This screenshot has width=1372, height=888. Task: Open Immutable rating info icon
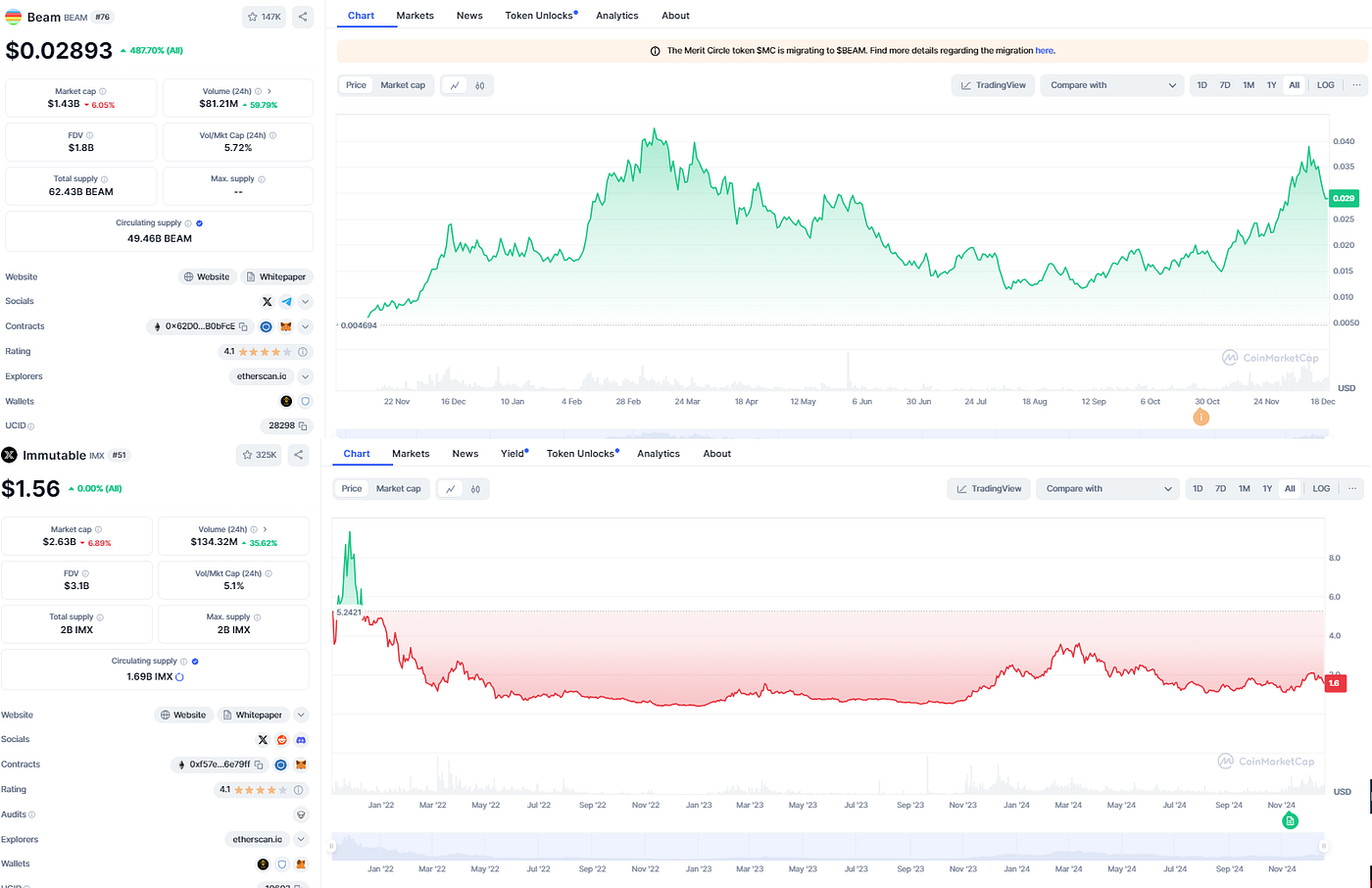pos(300,790)
